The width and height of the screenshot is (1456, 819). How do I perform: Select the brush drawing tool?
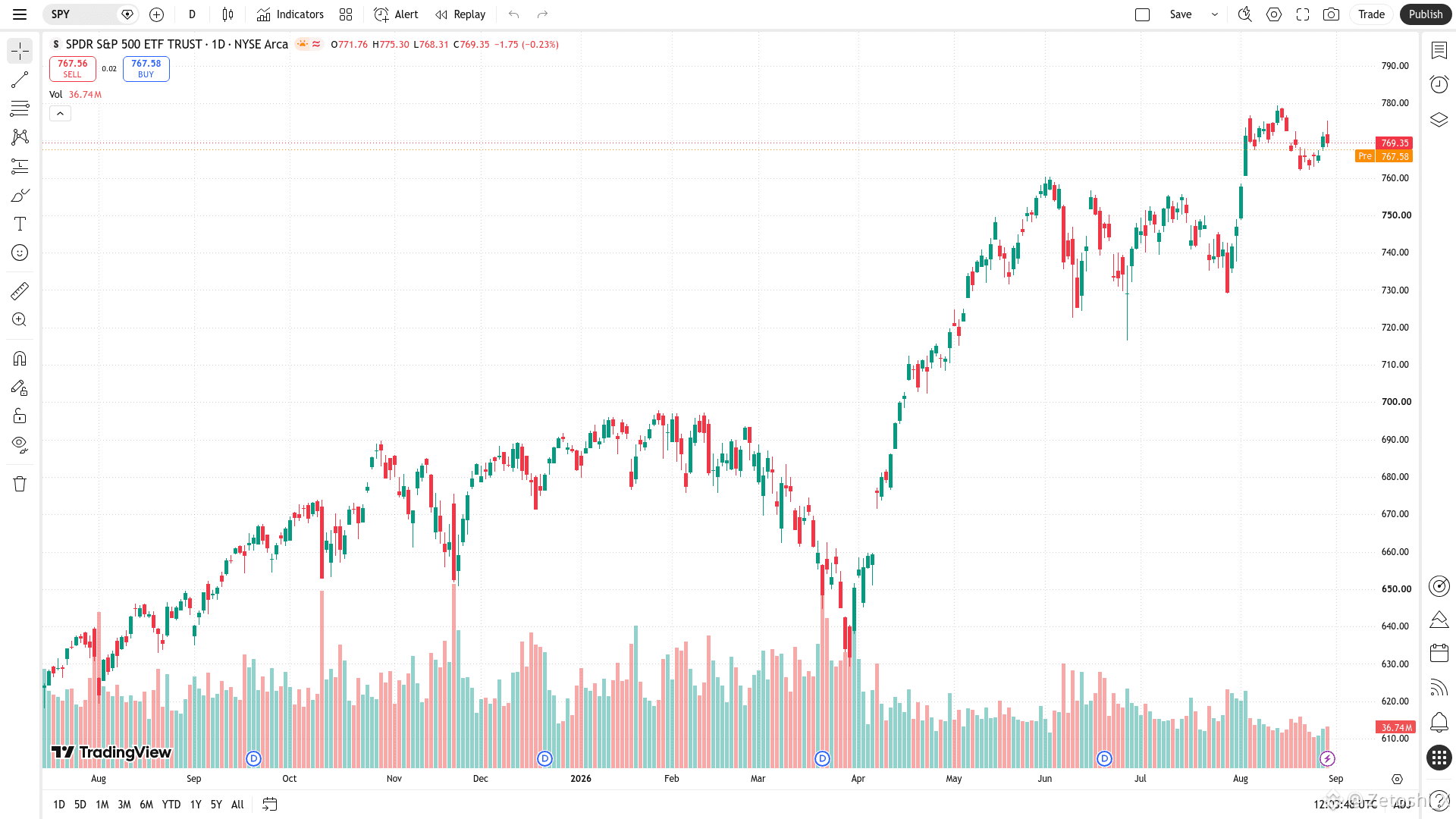20,195
